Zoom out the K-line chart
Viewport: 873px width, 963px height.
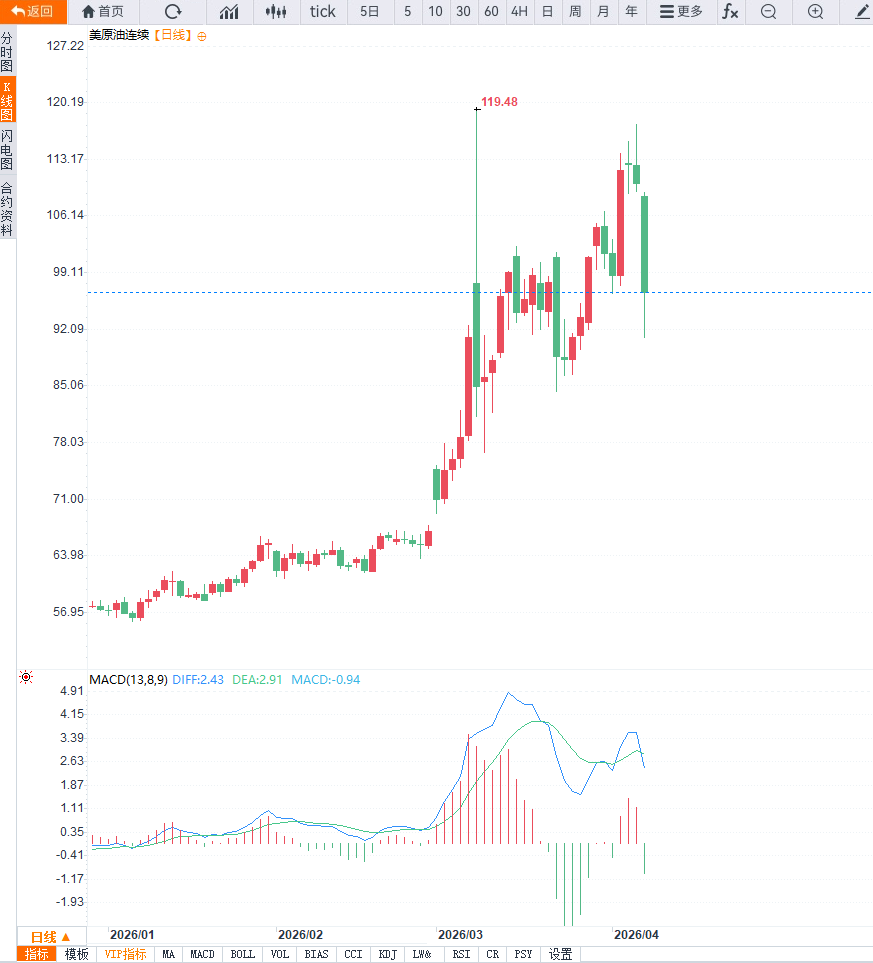click(x=768, y=12)
